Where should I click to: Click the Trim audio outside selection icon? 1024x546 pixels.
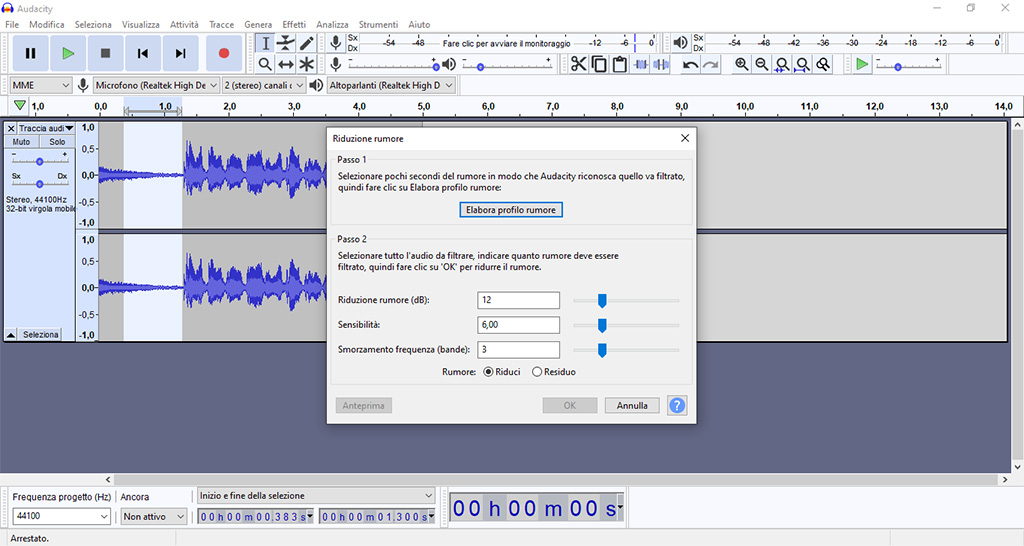pos(641,64)
